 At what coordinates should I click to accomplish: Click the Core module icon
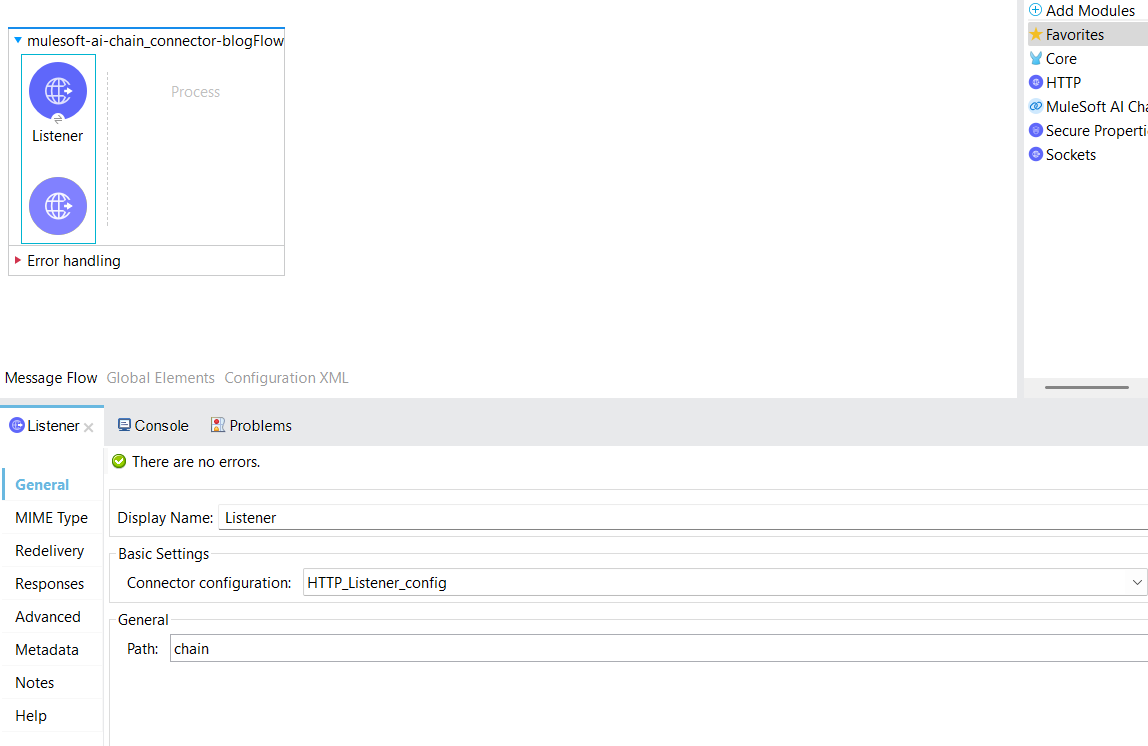tap(1035, 59)
